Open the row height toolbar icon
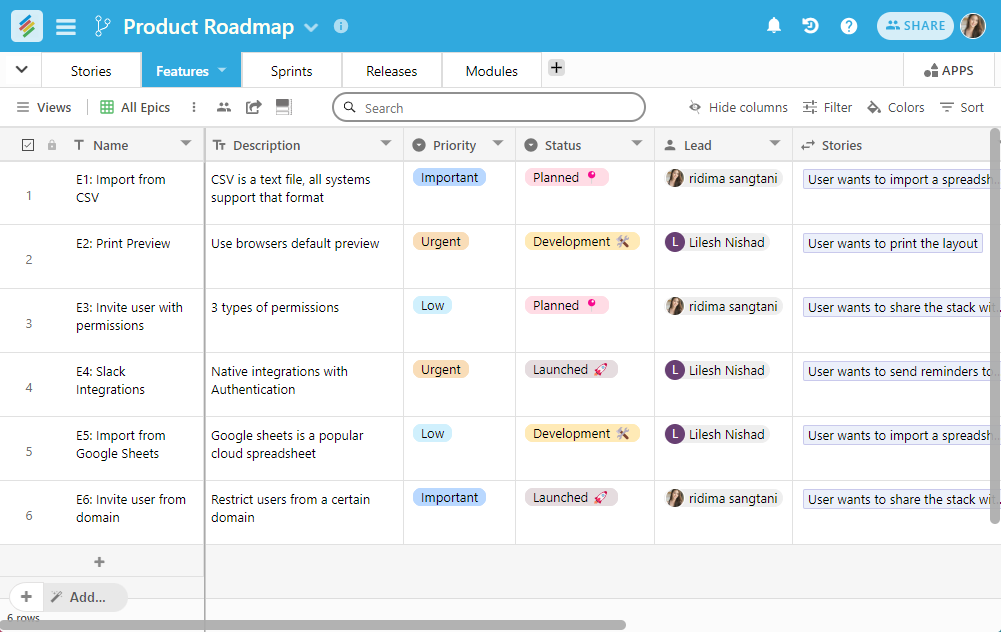The width and height of the screenshot is (1001, 632). [x=284, y=107]
